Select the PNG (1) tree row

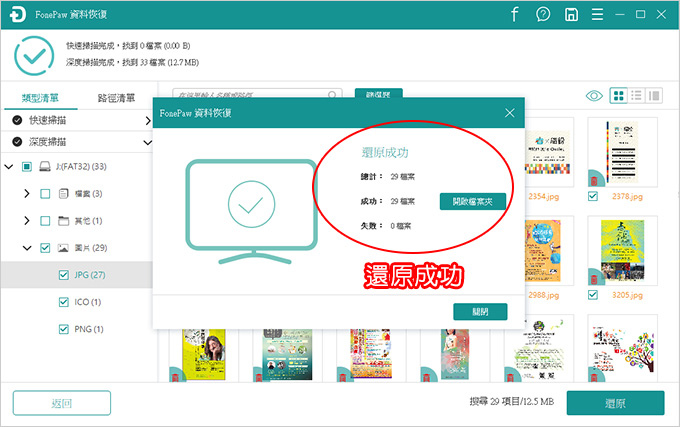(76, 329)
